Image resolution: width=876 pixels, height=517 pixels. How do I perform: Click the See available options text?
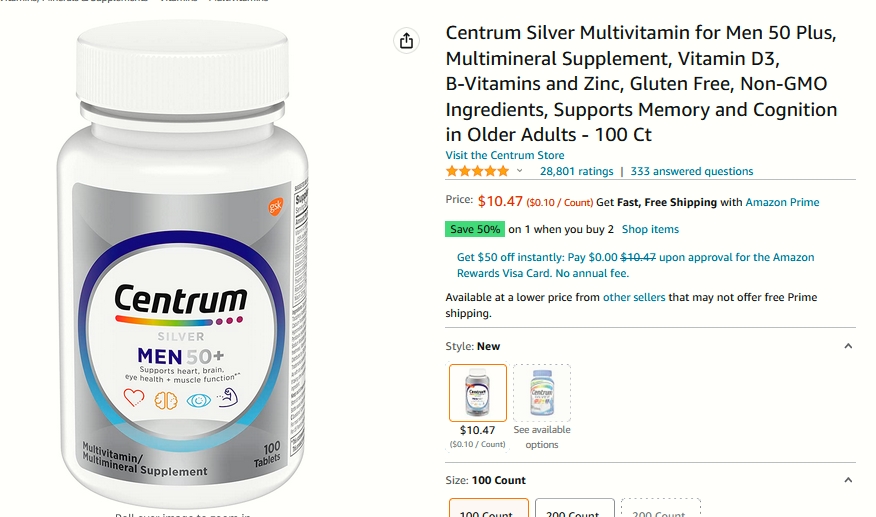point(542,437)
